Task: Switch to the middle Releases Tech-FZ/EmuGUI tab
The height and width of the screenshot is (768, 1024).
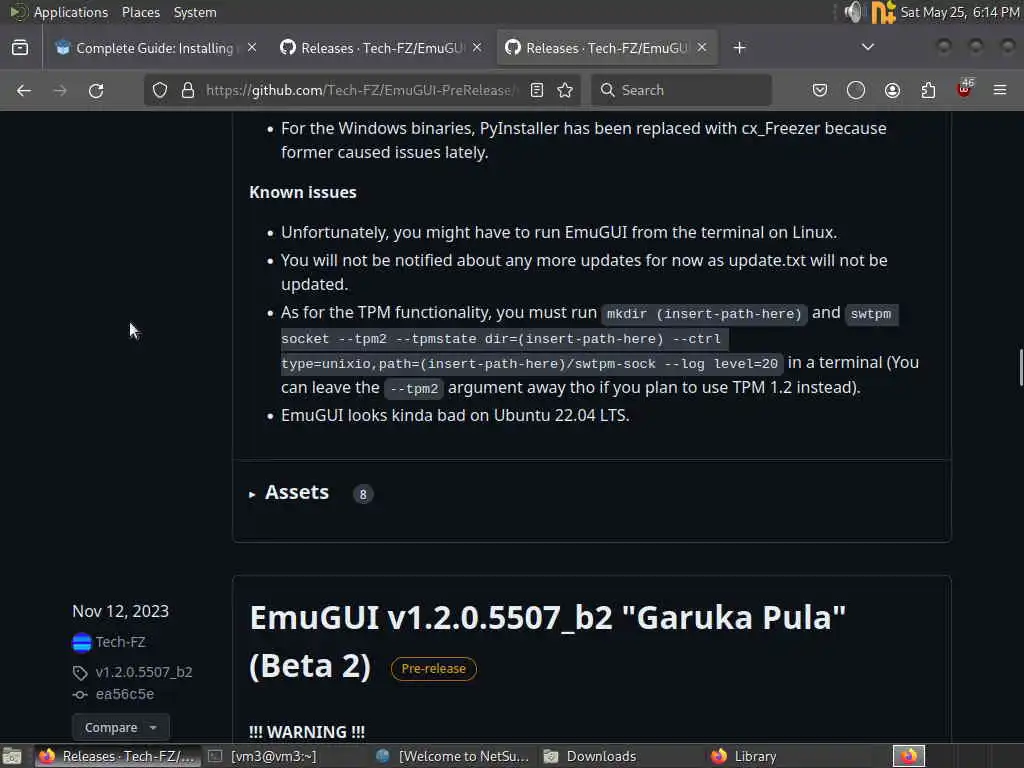Action: [x=381, y=48]
